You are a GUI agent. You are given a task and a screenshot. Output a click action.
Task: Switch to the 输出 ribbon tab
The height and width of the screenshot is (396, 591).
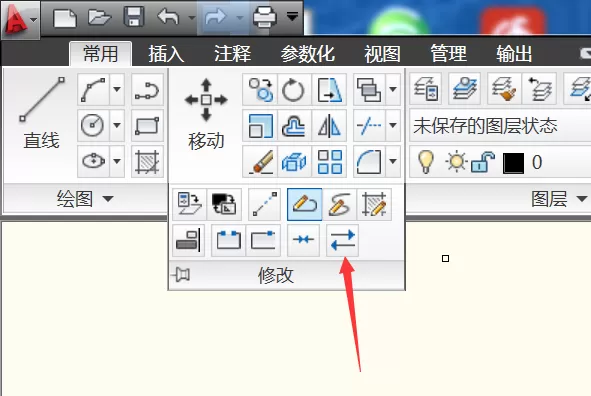coord(514,54)
